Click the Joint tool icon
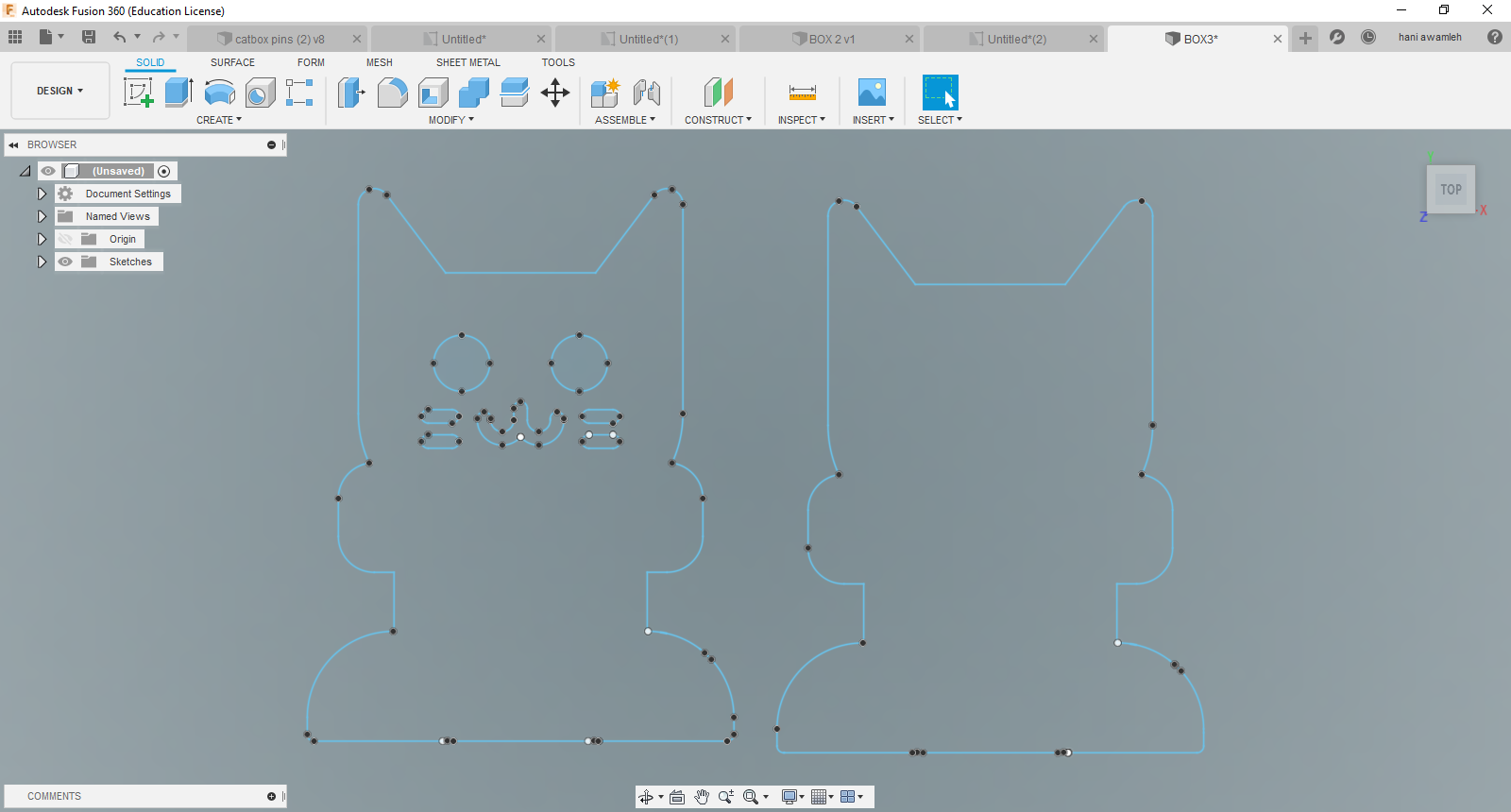 tap(647, 93)
